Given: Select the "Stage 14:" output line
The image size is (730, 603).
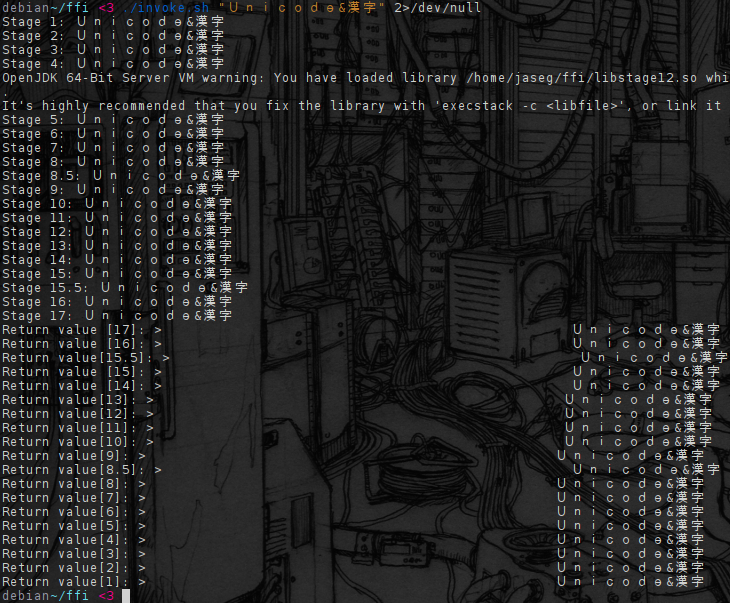Looking at the screenshot, I should [x=117, y=259].
